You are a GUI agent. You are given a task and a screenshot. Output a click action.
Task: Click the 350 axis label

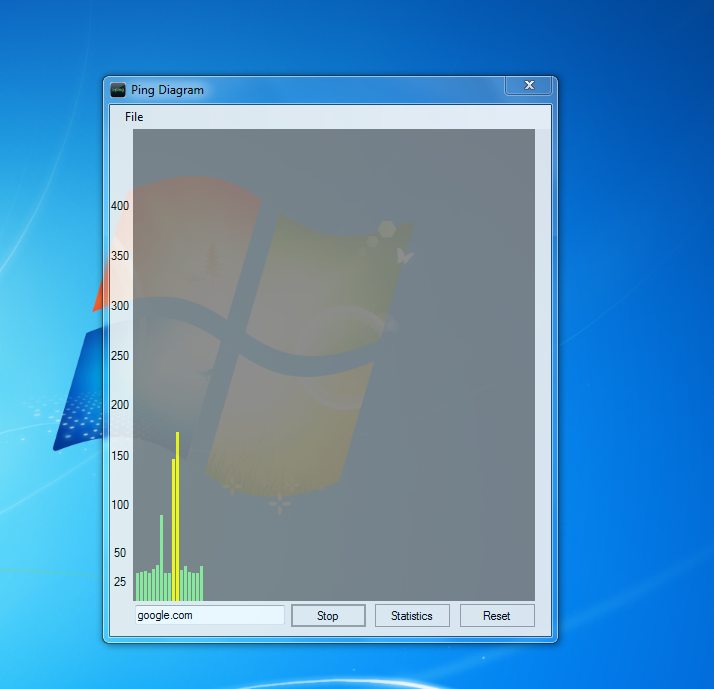point(120,256)
